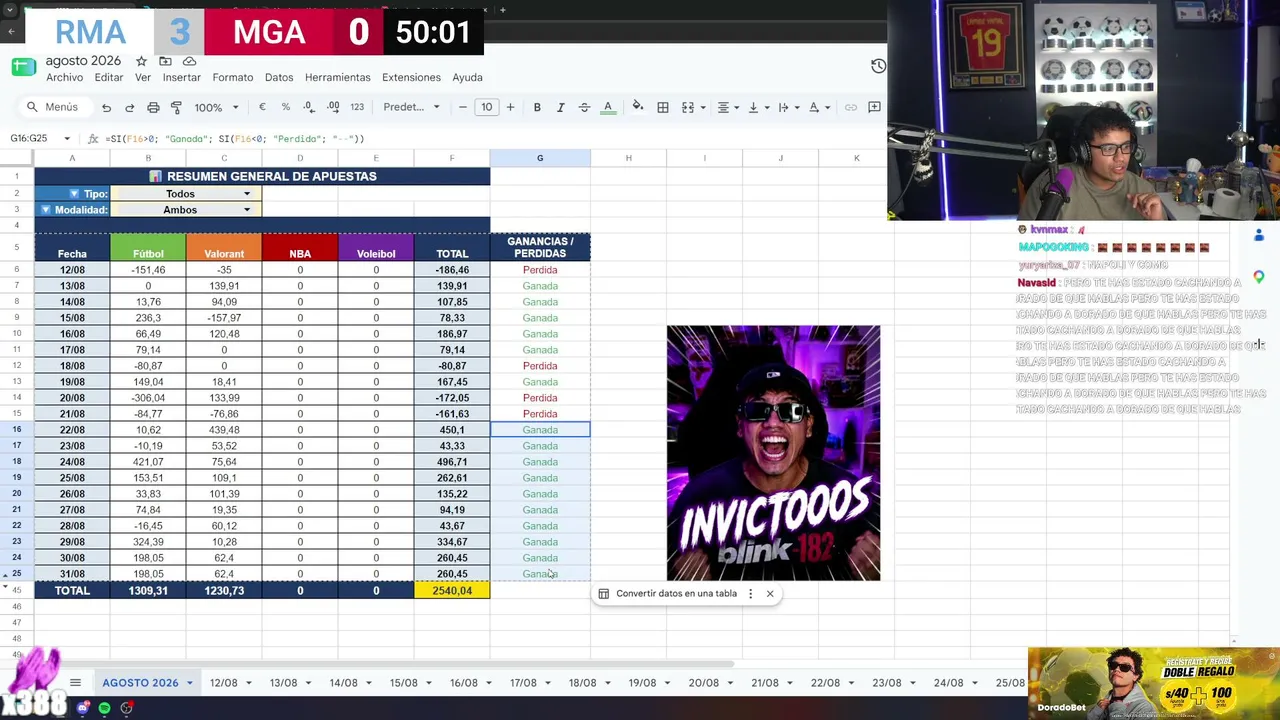Open the Datos menu
The width and height of the screenshot is (1280, 720).
[279, 78]
